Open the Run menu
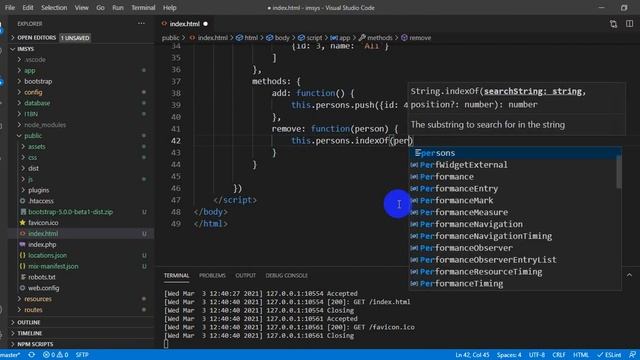 click(118, 8)
